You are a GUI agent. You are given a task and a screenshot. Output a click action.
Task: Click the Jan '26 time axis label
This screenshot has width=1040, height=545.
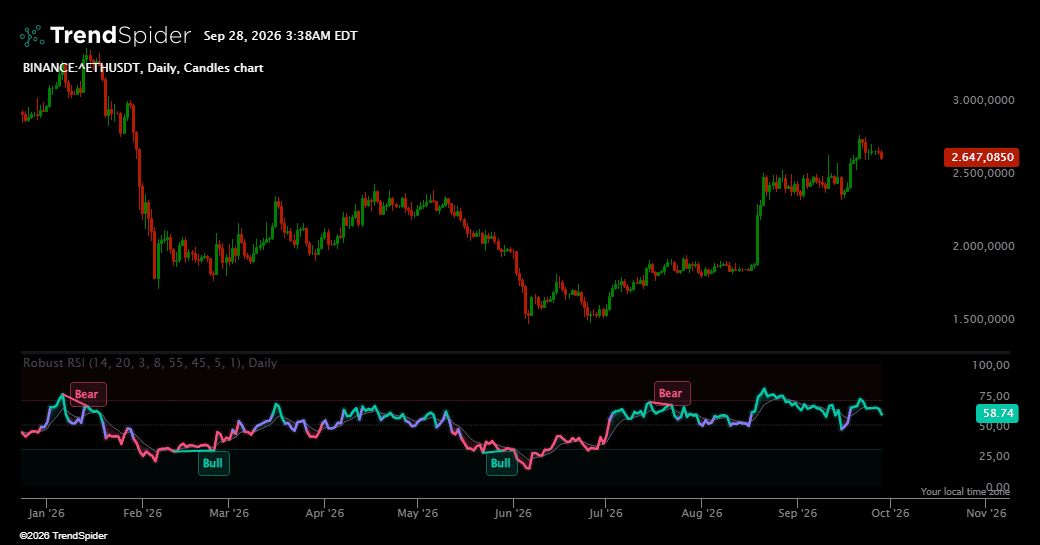[46, 513]
